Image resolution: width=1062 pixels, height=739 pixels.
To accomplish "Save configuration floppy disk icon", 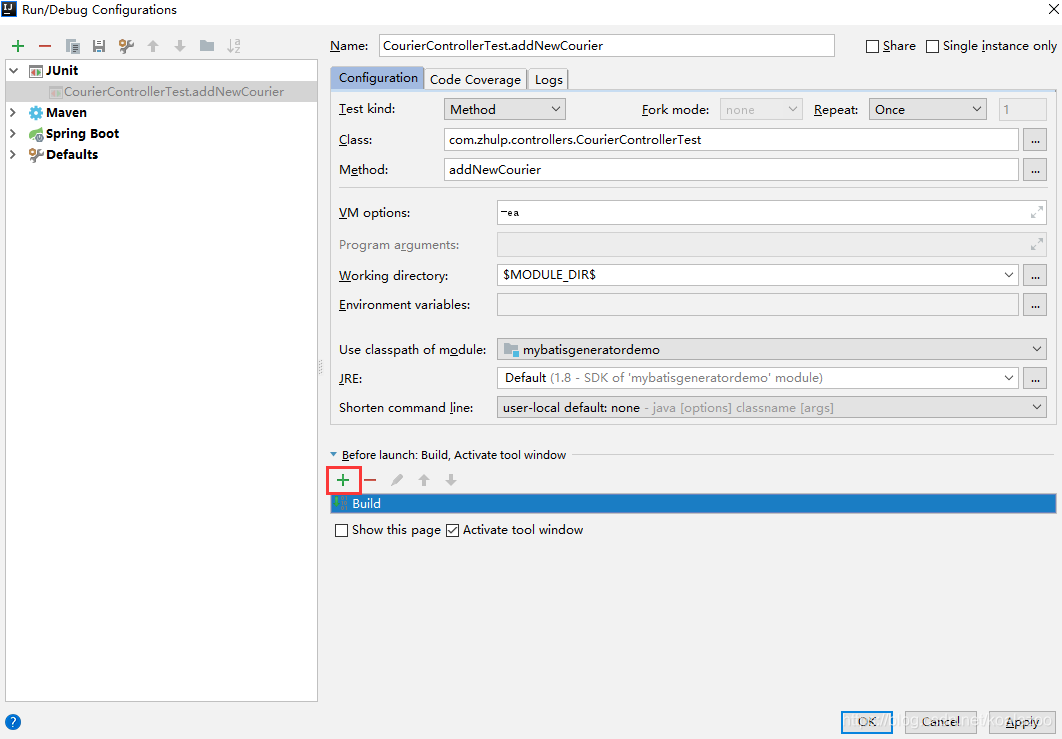I will 99,46.
